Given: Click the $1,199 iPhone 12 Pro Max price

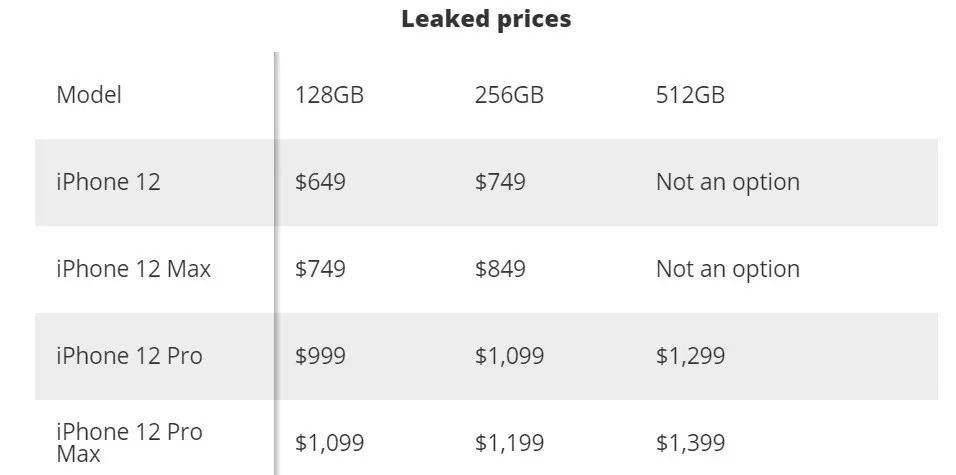Looking at the screenshot, I should (x=509, y=442).
